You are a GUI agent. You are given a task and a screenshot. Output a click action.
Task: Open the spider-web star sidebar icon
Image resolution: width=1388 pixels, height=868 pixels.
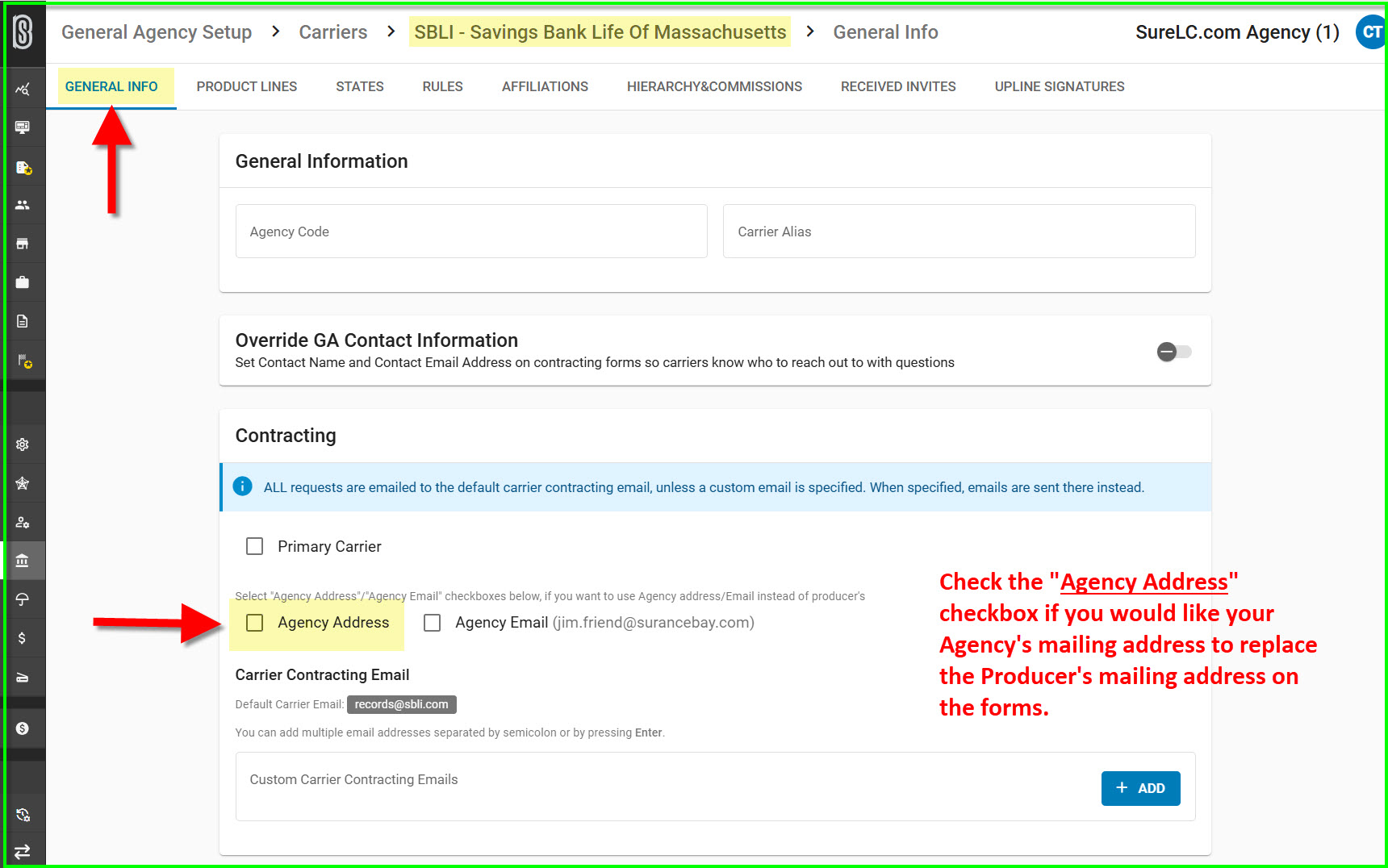(23, 483)
